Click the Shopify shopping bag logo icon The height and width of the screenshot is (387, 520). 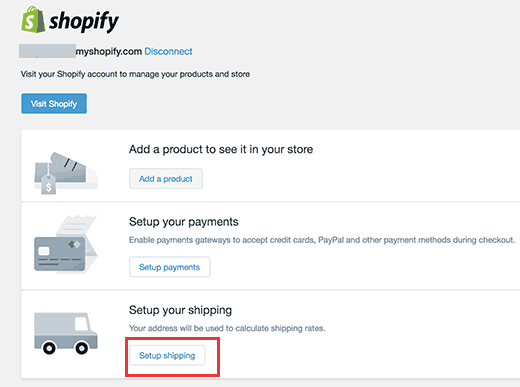click(33, 19)
